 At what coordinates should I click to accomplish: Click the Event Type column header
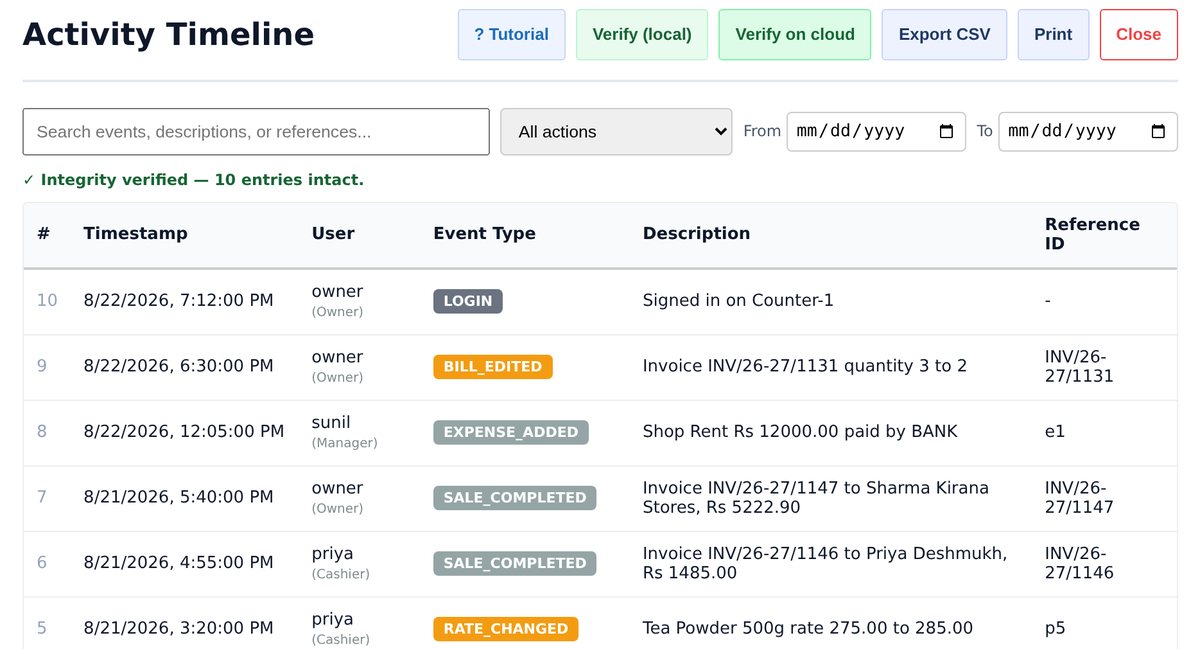coord(484,233)
